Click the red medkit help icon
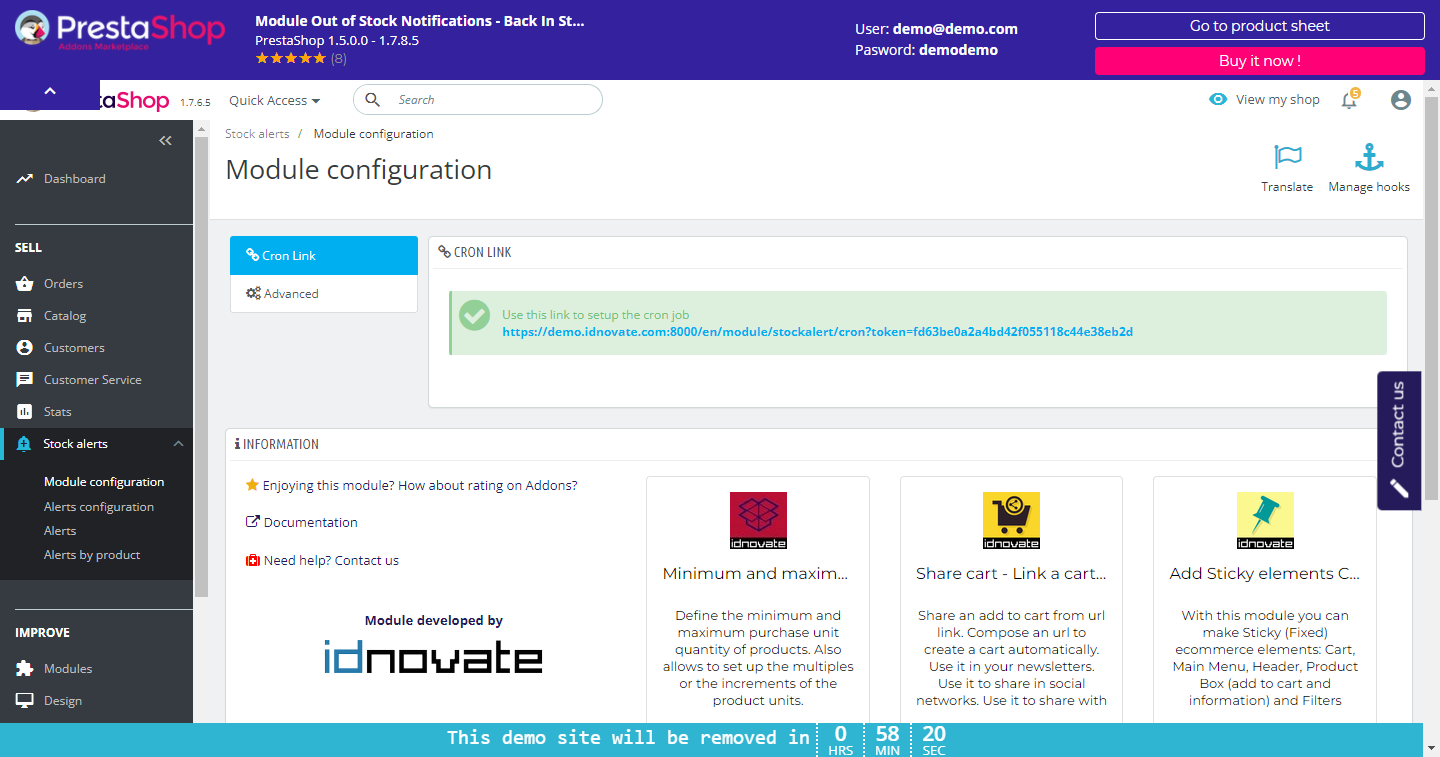This screenshot has height=757, width=1440. (252, 560)
